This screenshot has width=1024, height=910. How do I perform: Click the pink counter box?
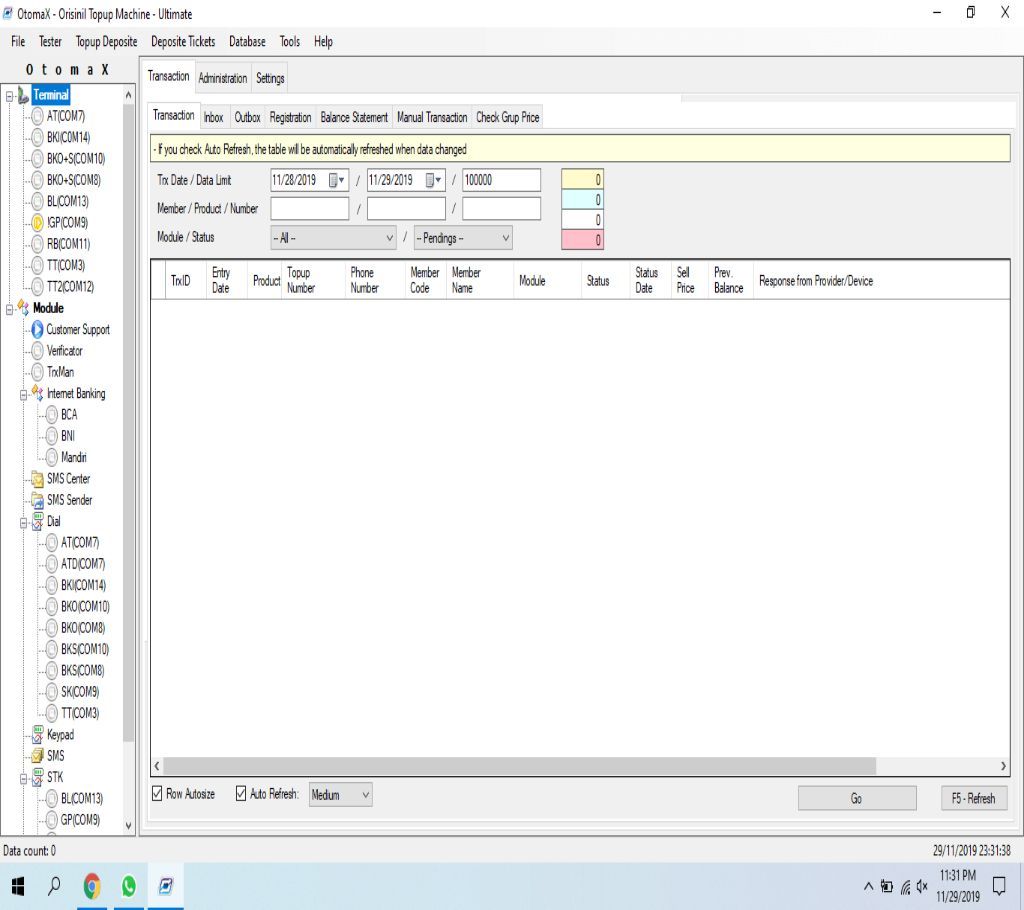click(x=582, y=240)
